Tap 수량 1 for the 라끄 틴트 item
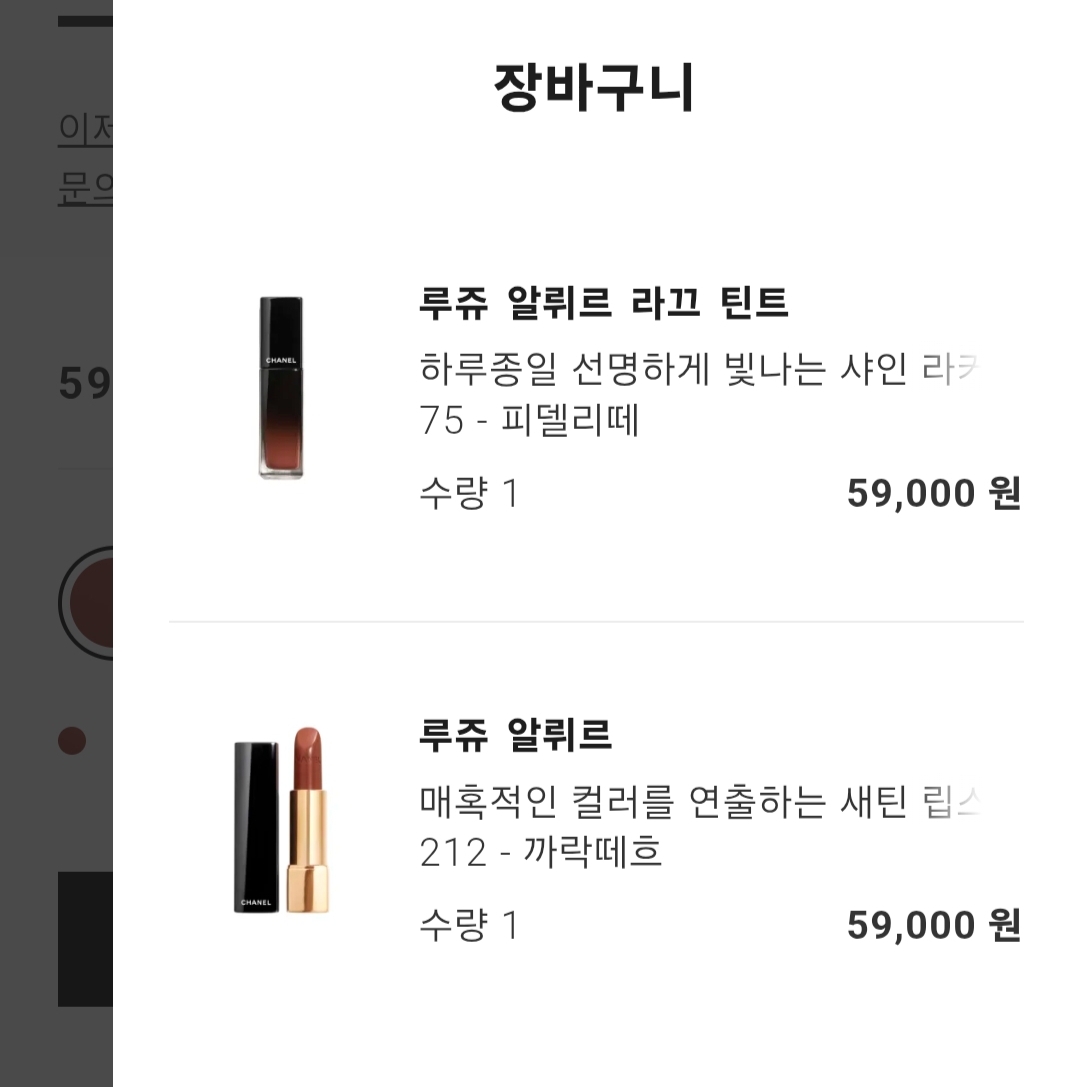The image size is (1080, 1087). [469, 494]
